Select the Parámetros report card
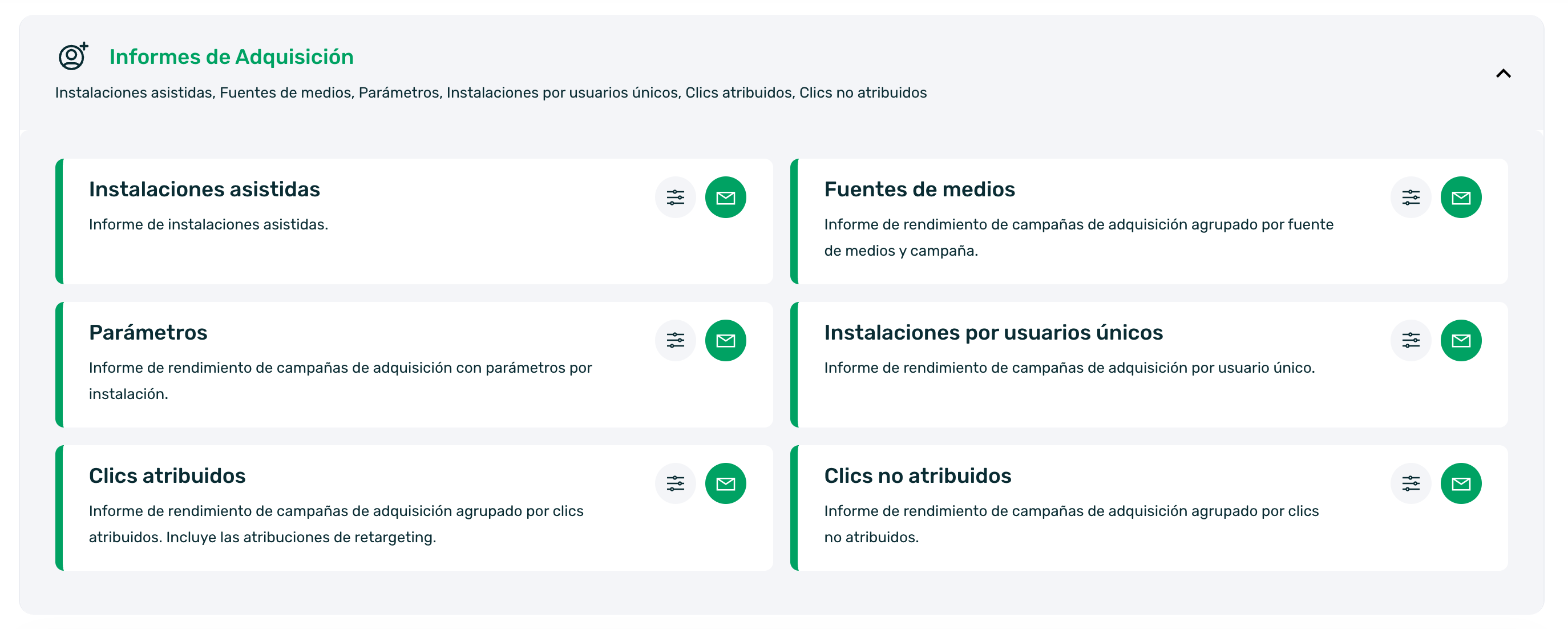This screenshot has width=1568, height=629. point(148,332)
